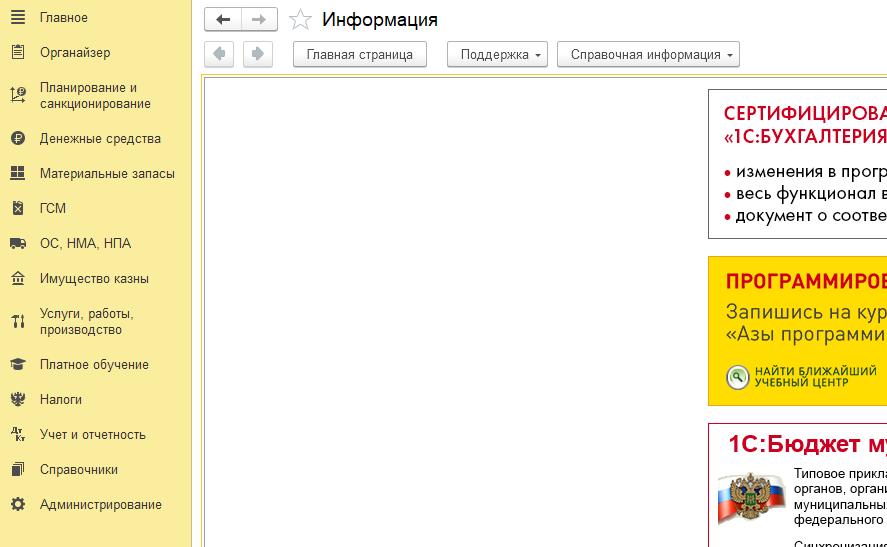Go to Денежные средства section
Viewport: 887px width, 547px height.
click(x=100, y=139)
